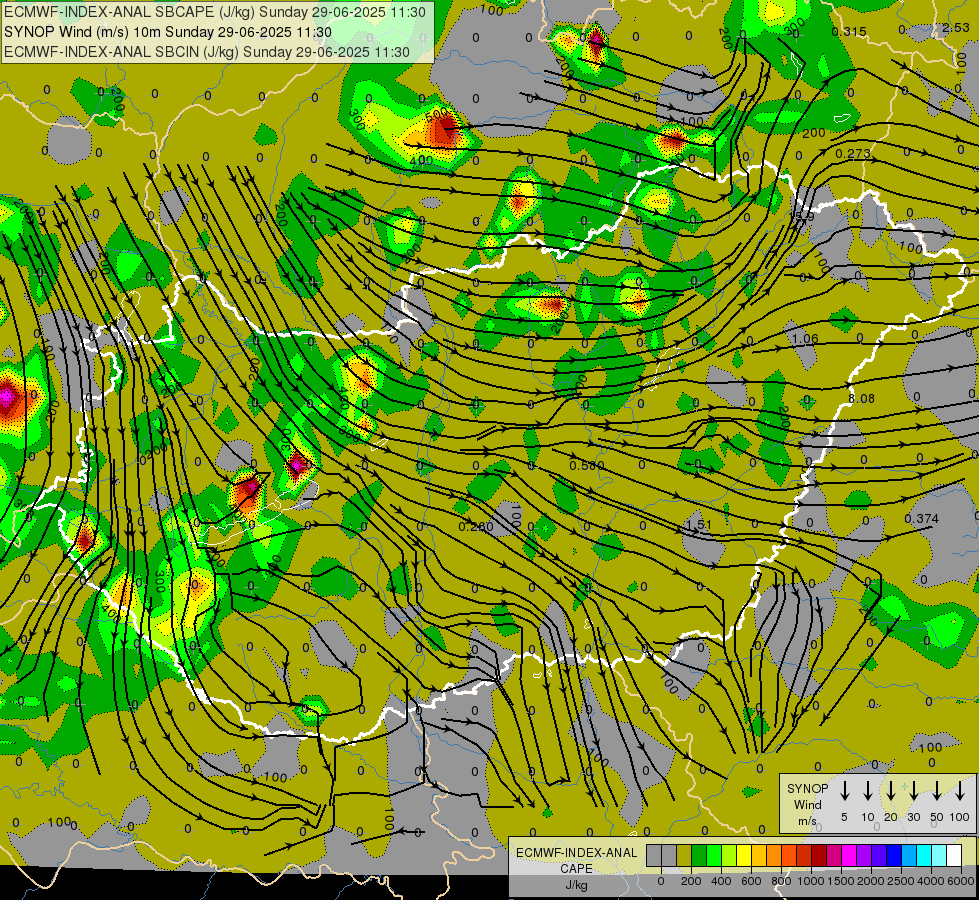979x900 pixels.
Task: Click the 5 m/s wind arrow in legend
Action: 844,790
